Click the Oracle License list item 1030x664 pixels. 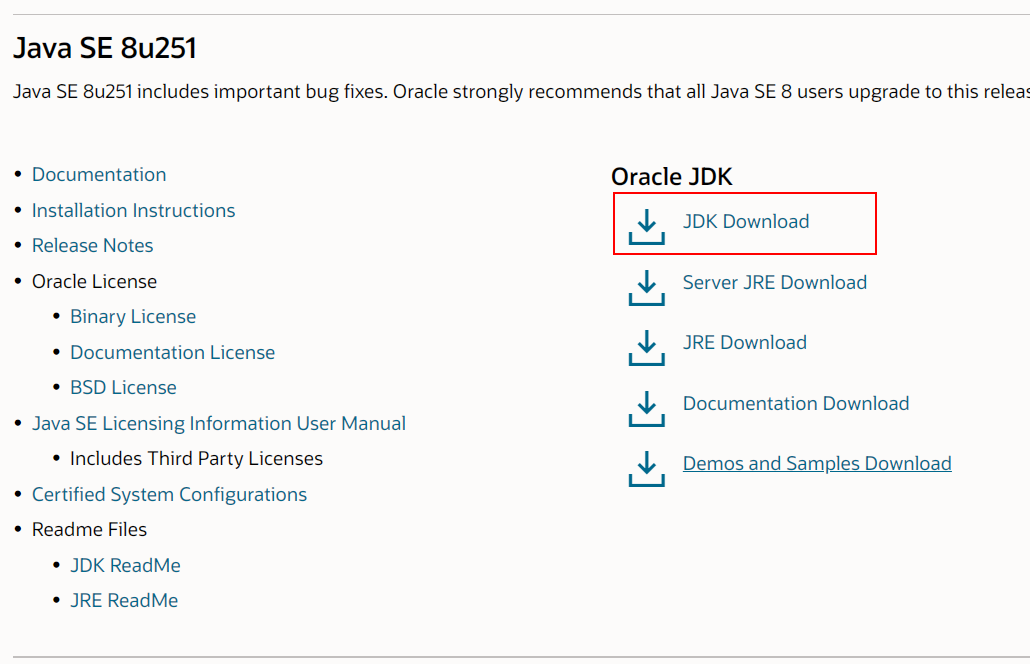(x=95, y=282)
